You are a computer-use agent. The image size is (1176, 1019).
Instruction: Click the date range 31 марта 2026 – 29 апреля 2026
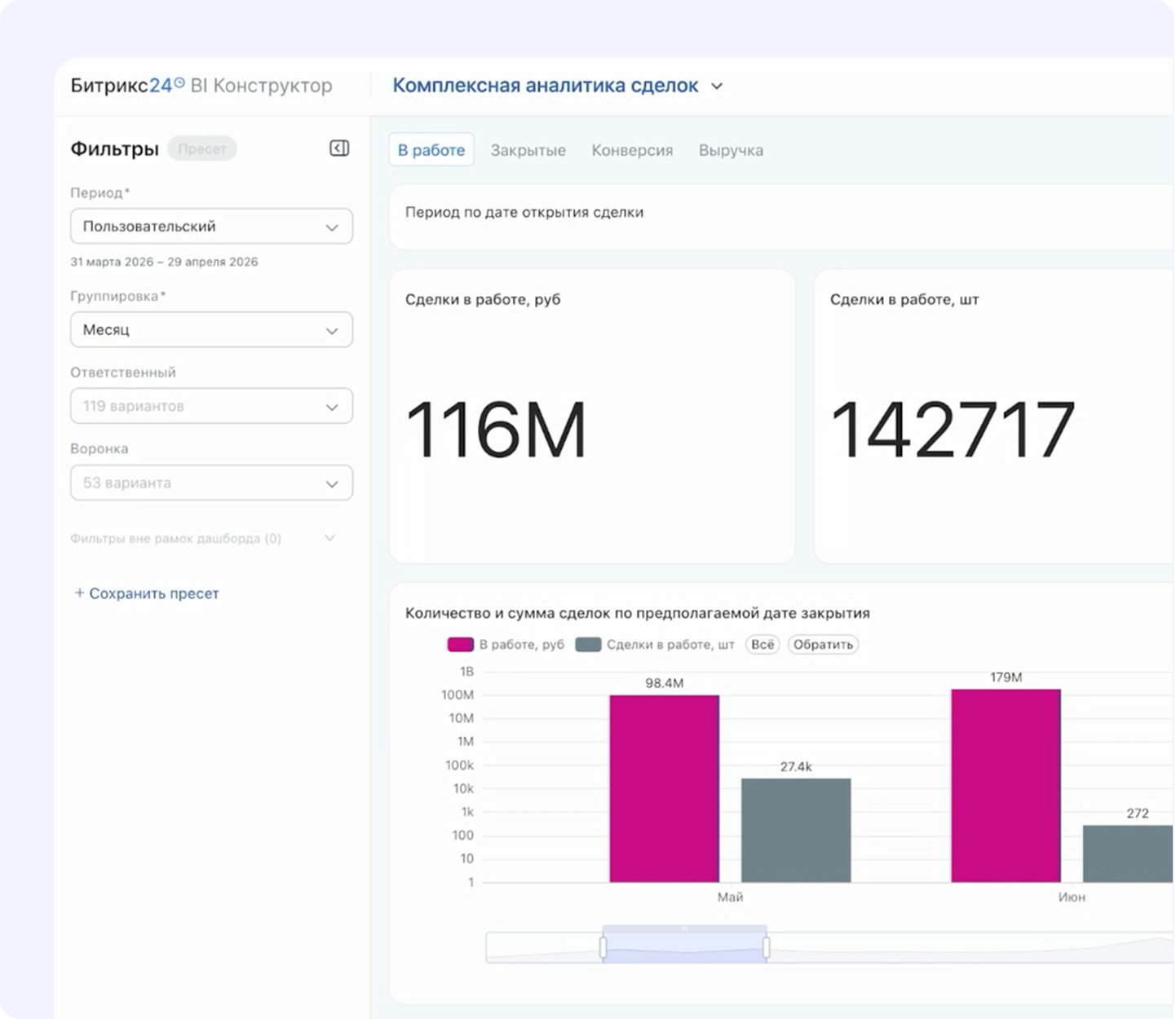pos(164,262)
